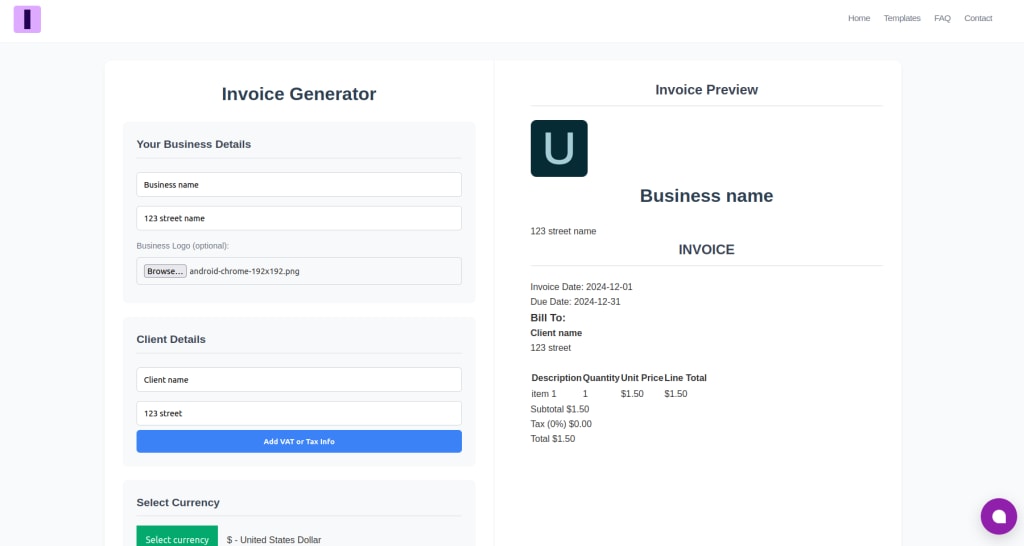
Task: Open the Contact page link
Action: click(x=978, y=18)
